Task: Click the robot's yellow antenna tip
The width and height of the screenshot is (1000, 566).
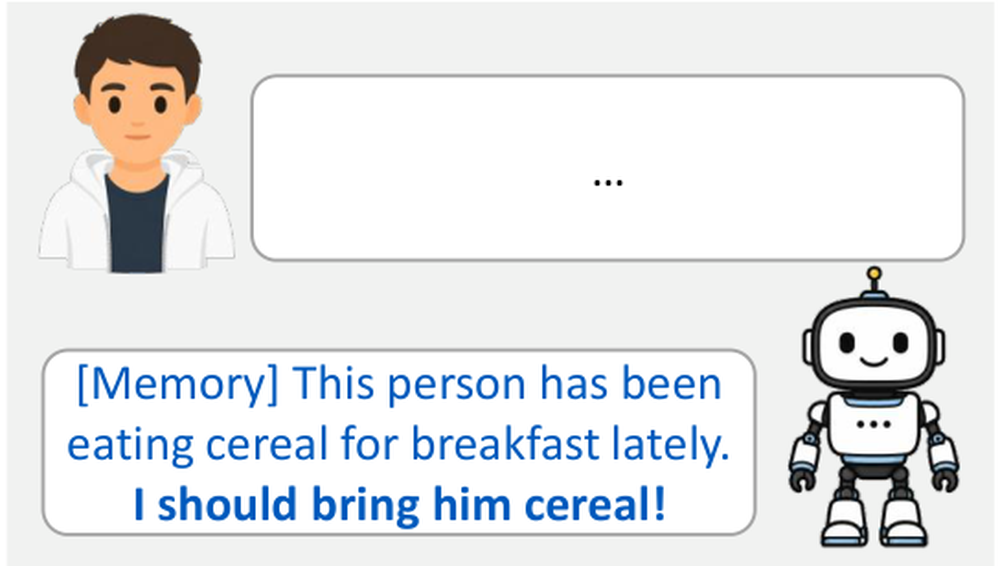Action: [x=874, y=274]
